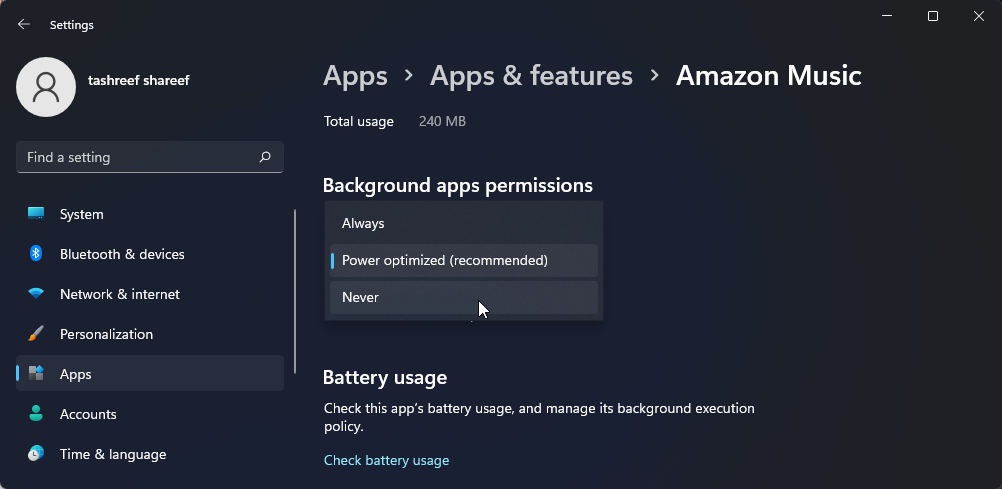1002x489 pixels.
Task: Open Network & internet settings page
Action: click(120, 294)
